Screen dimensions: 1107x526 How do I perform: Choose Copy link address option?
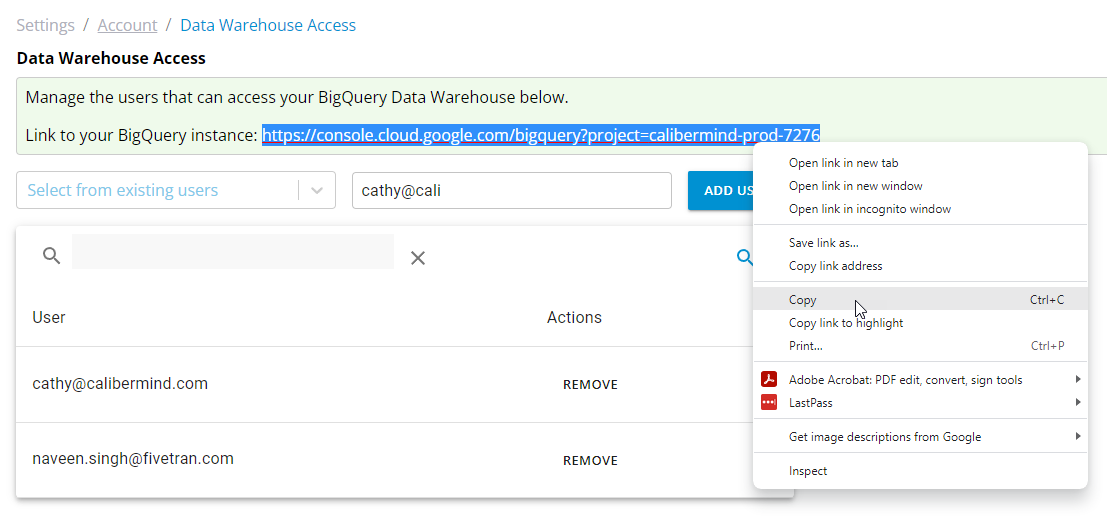[x=921, y=266]
